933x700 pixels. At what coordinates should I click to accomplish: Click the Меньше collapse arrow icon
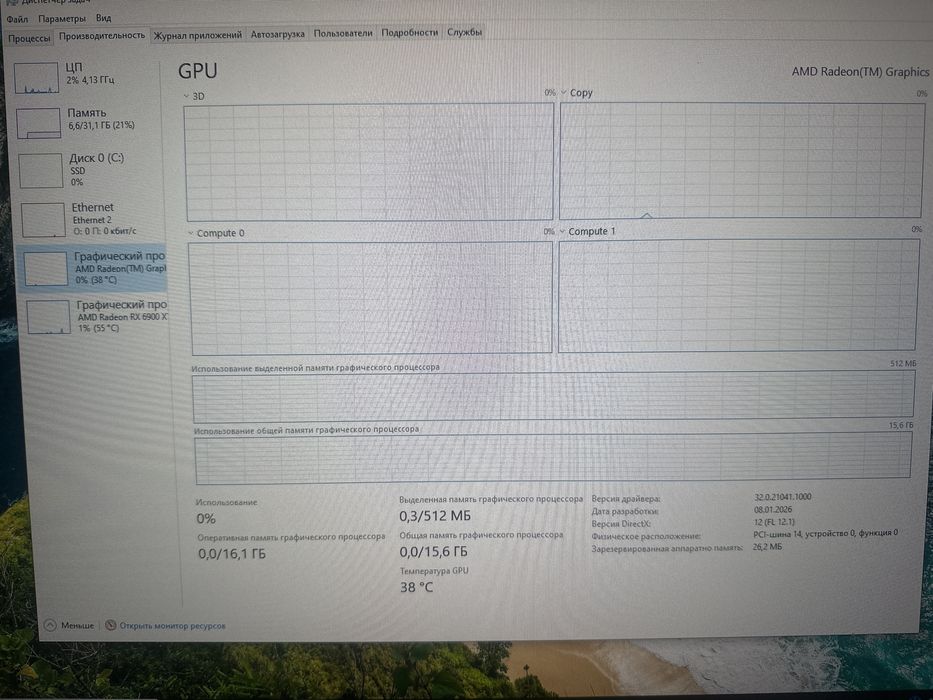click(x=50, y=625)
